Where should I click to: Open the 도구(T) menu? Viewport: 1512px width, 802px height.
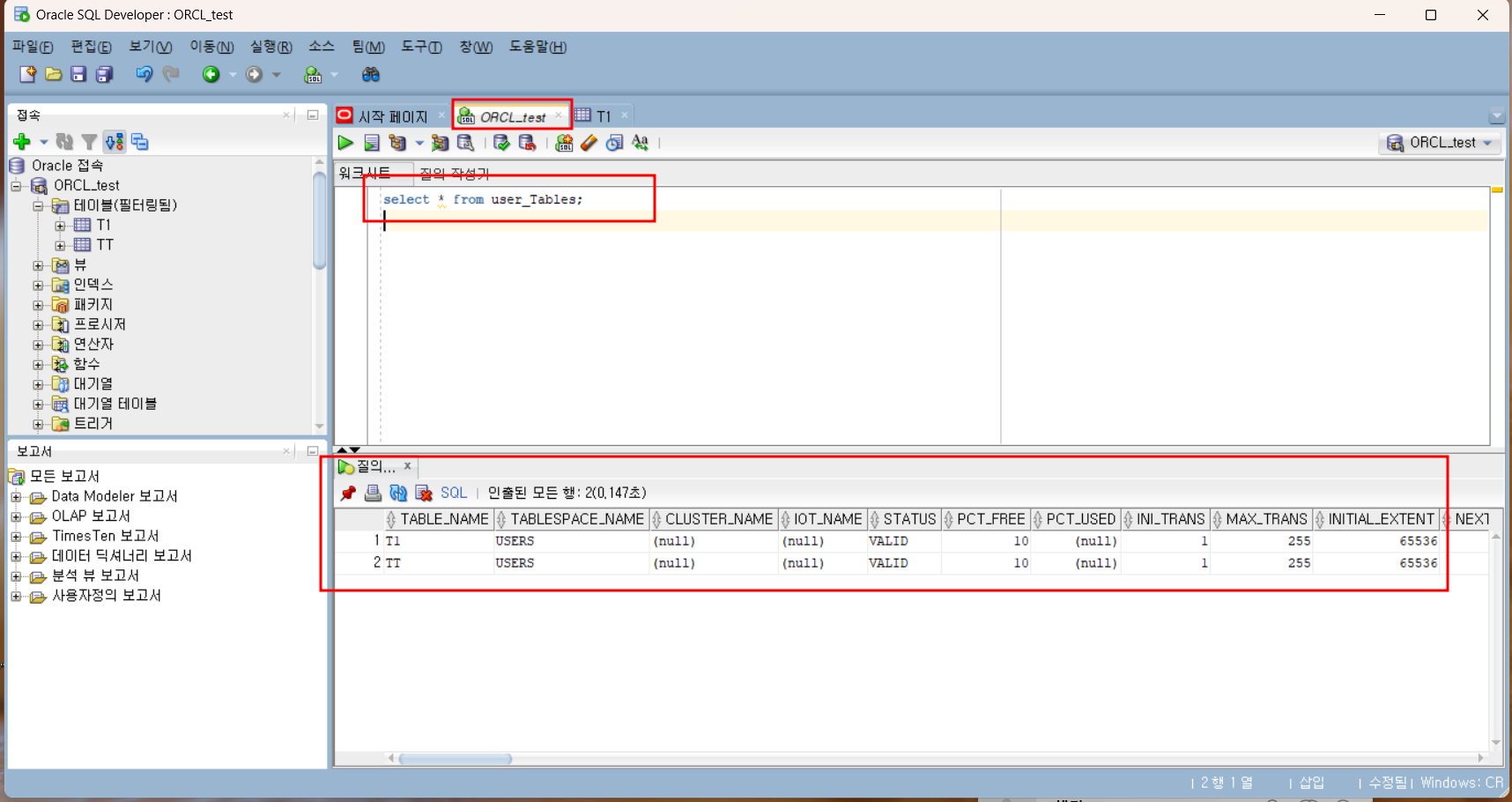pos(421,47)
